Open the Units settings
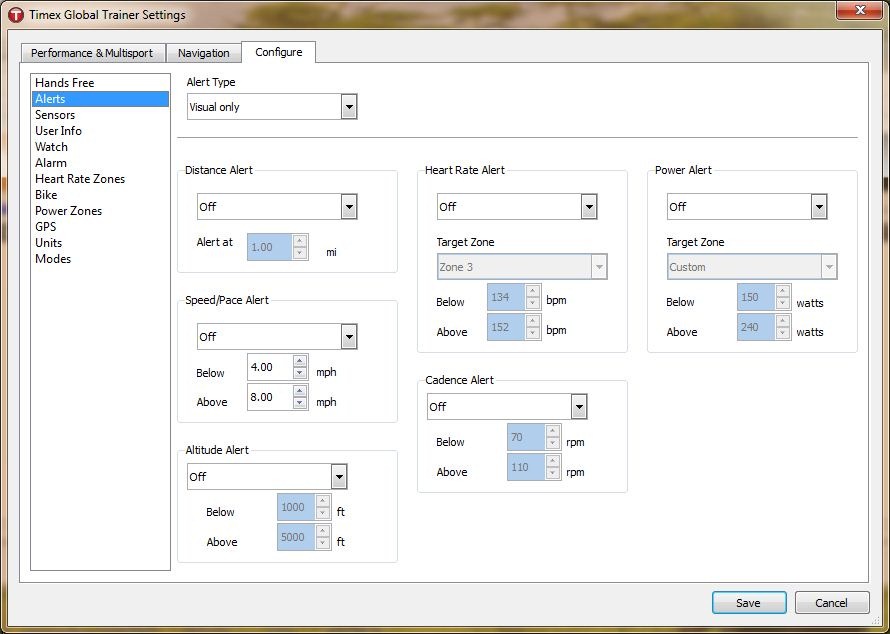Screen dimensions: 890x634 click(x=100, y=242)
